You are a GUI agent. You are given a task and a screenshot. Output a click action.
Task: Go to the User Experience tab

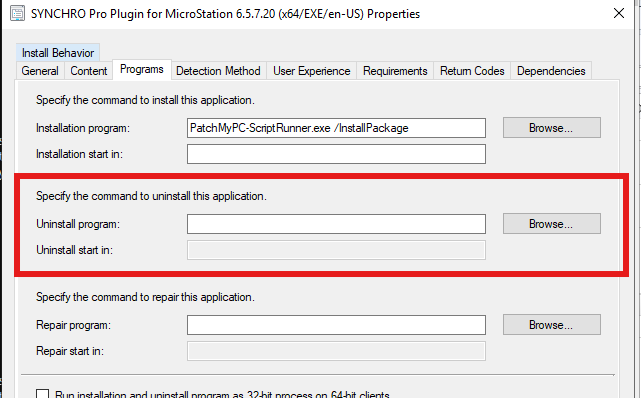(x=312, y=71)
